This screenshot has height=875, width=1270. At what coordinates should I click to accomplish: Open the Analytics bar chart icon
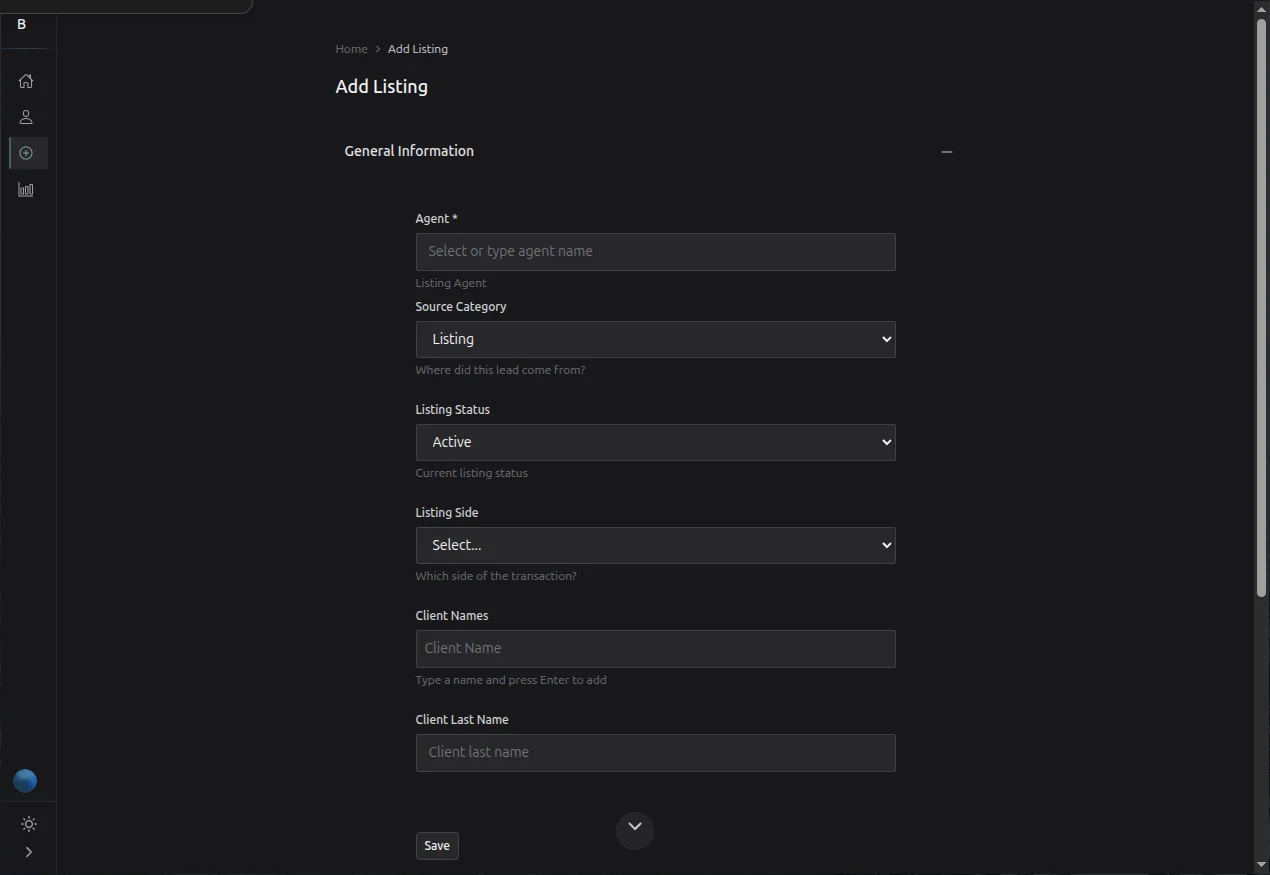pyautogui.click(x=25, y=189)
